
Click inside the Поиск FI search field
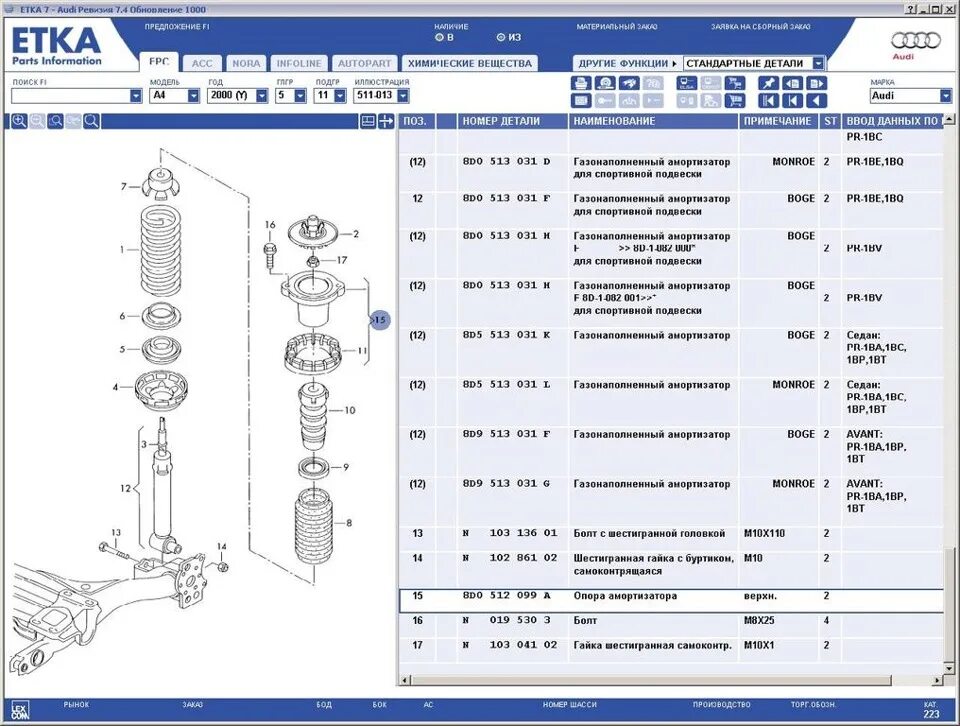point(70,95)
